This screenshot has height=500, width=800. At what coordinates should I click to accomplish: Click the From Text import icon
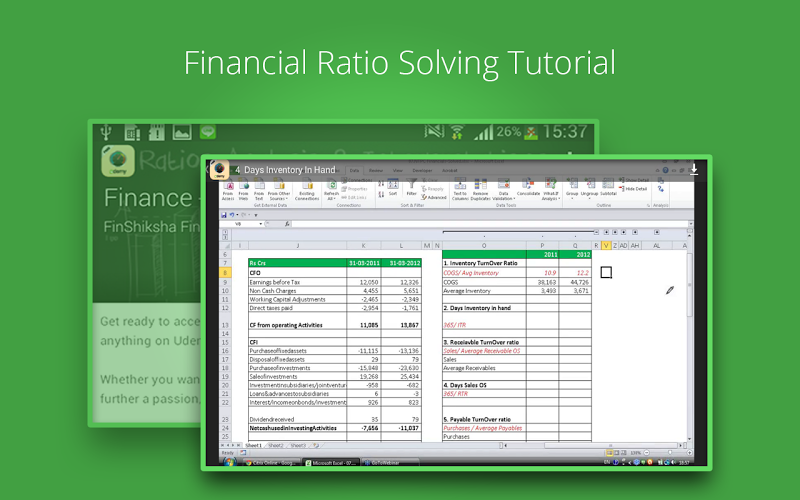click(259, 190)
